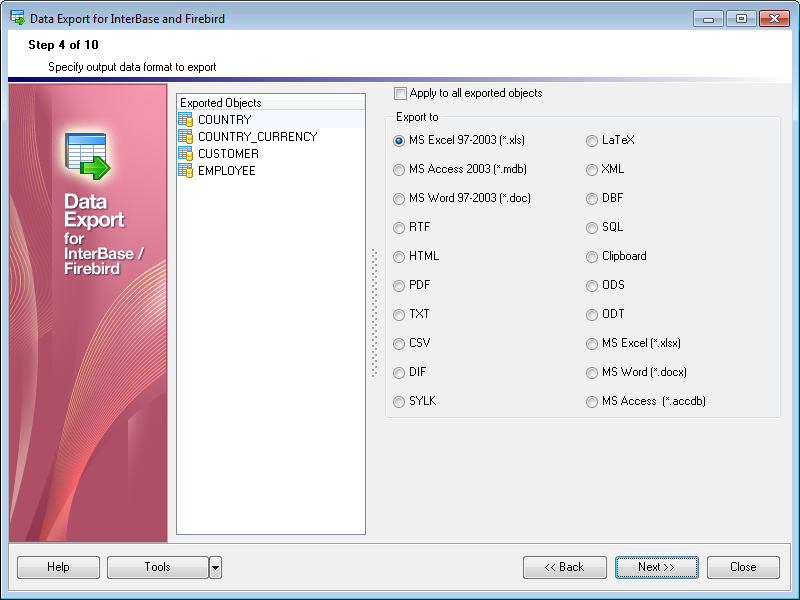Click the COUNTRY_CURRENCY table icon

pyautogui.click(x=186, y=137)
